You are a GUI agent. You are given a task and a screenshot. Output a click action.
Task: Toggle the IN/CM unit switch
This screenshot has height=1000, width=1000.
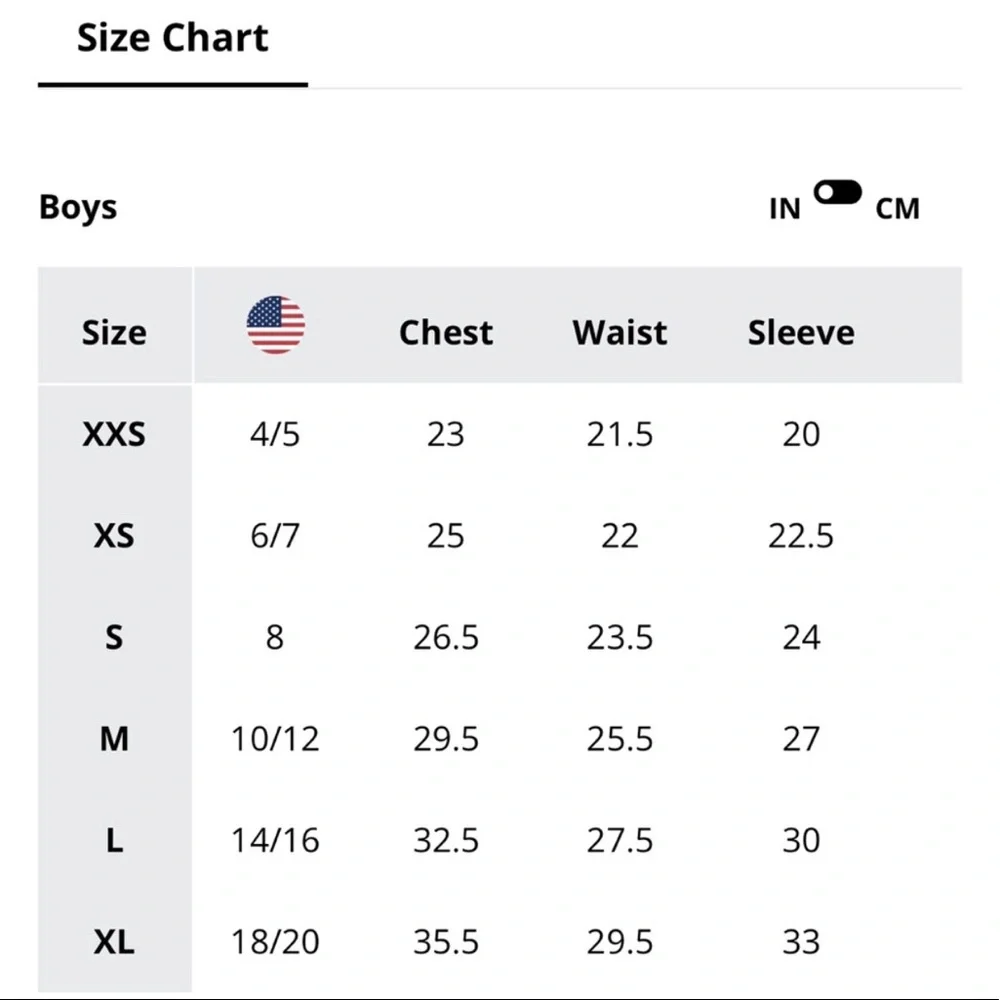point(837,192)
